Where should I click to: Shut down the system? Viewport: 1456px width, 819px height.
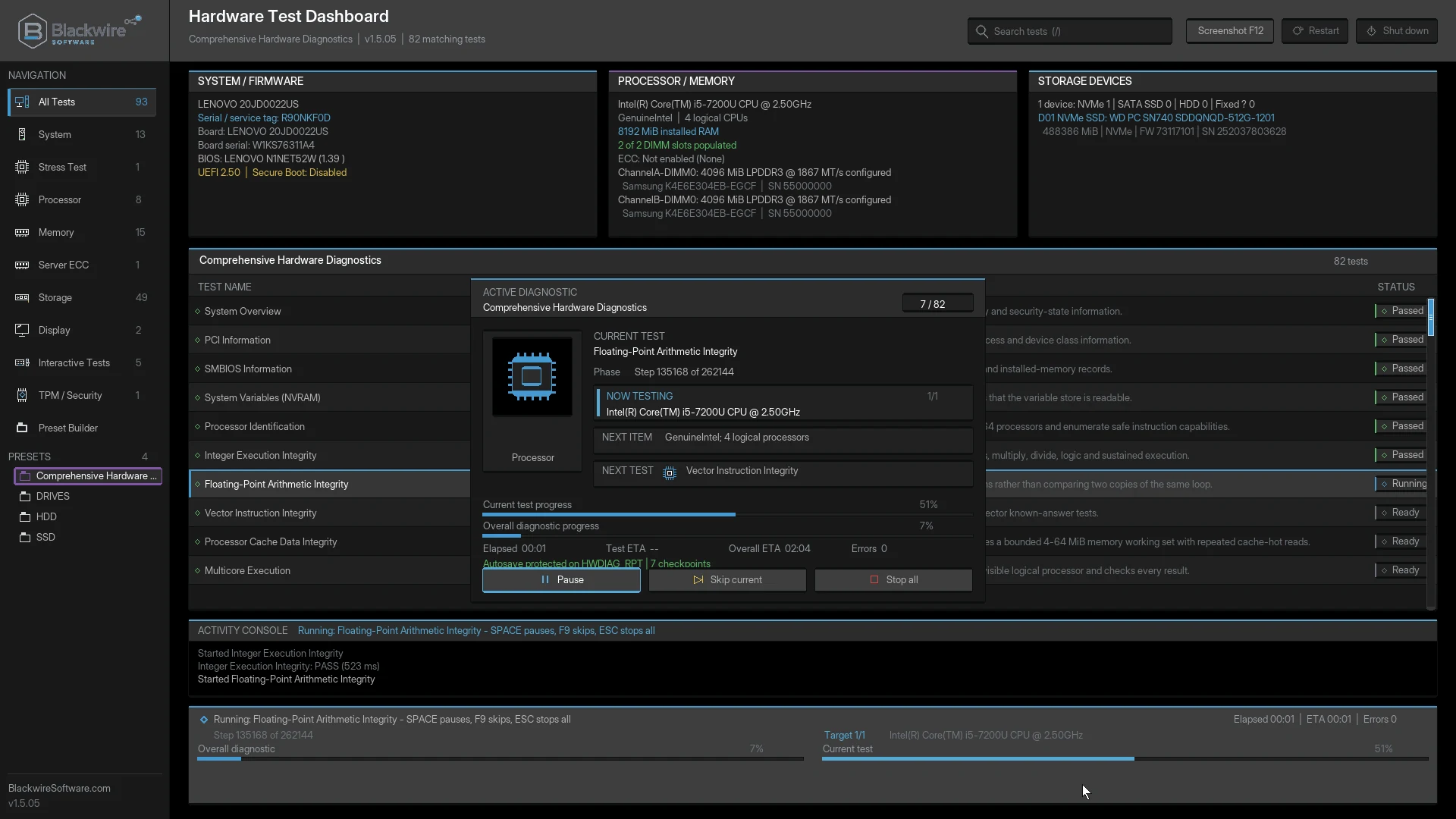coord(1397,31)
